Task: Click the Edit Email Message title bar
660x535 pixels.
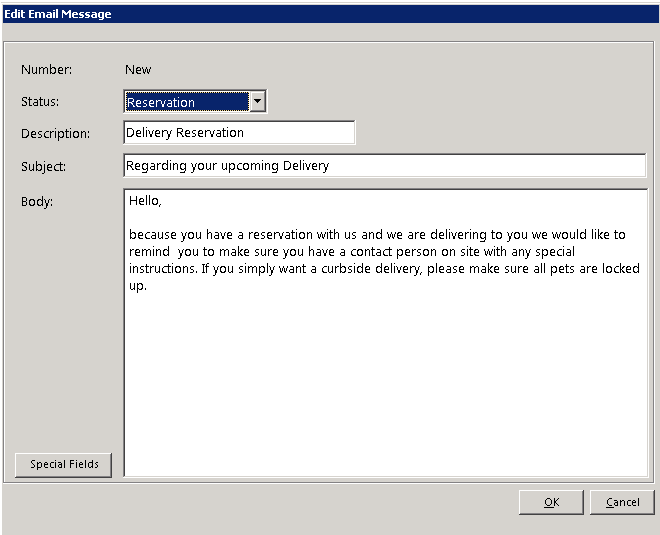Action: [330, 14]
